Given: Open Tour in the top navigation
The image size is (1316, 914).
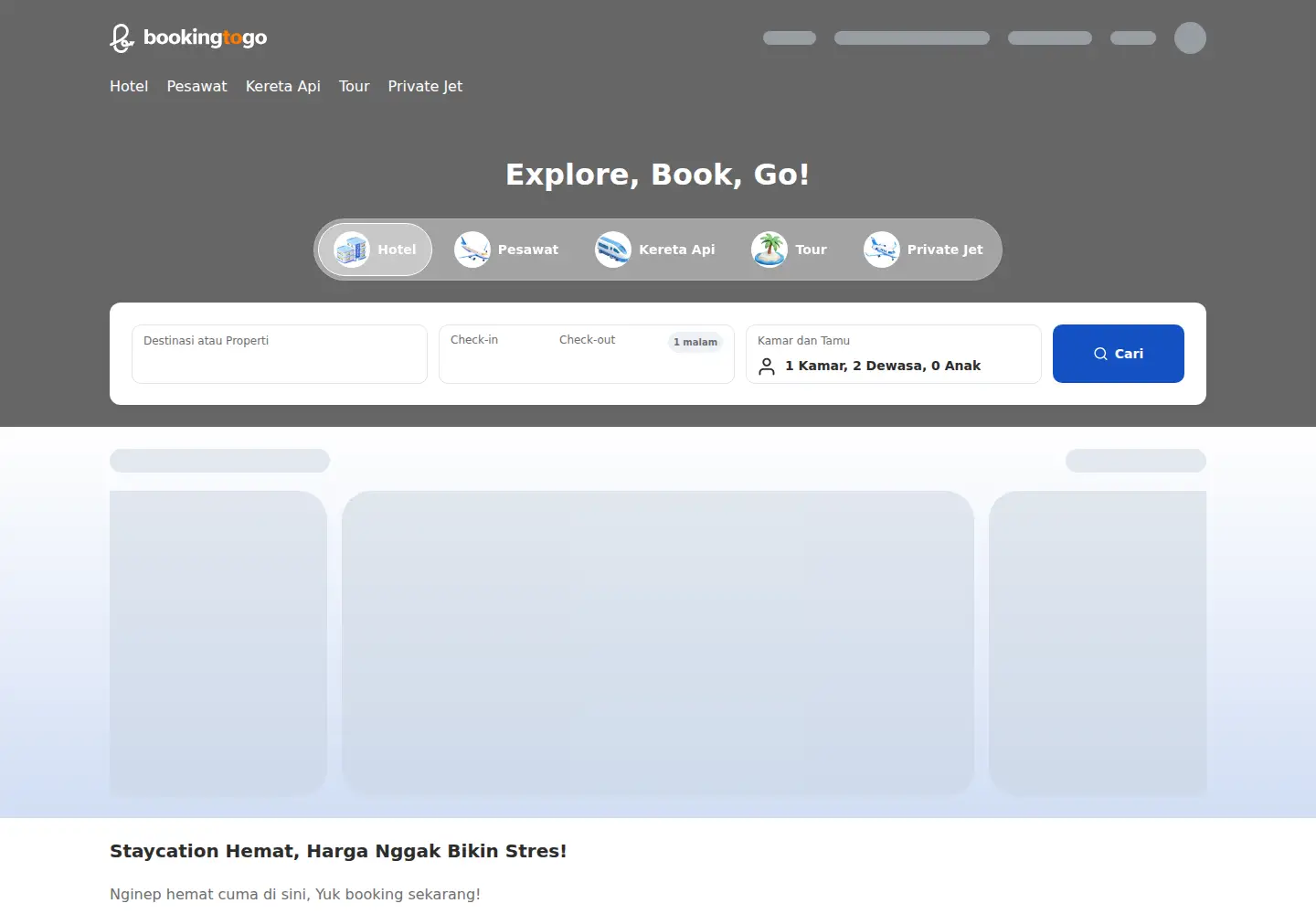Looking at the screenshot, I should (x=355, y=86).
